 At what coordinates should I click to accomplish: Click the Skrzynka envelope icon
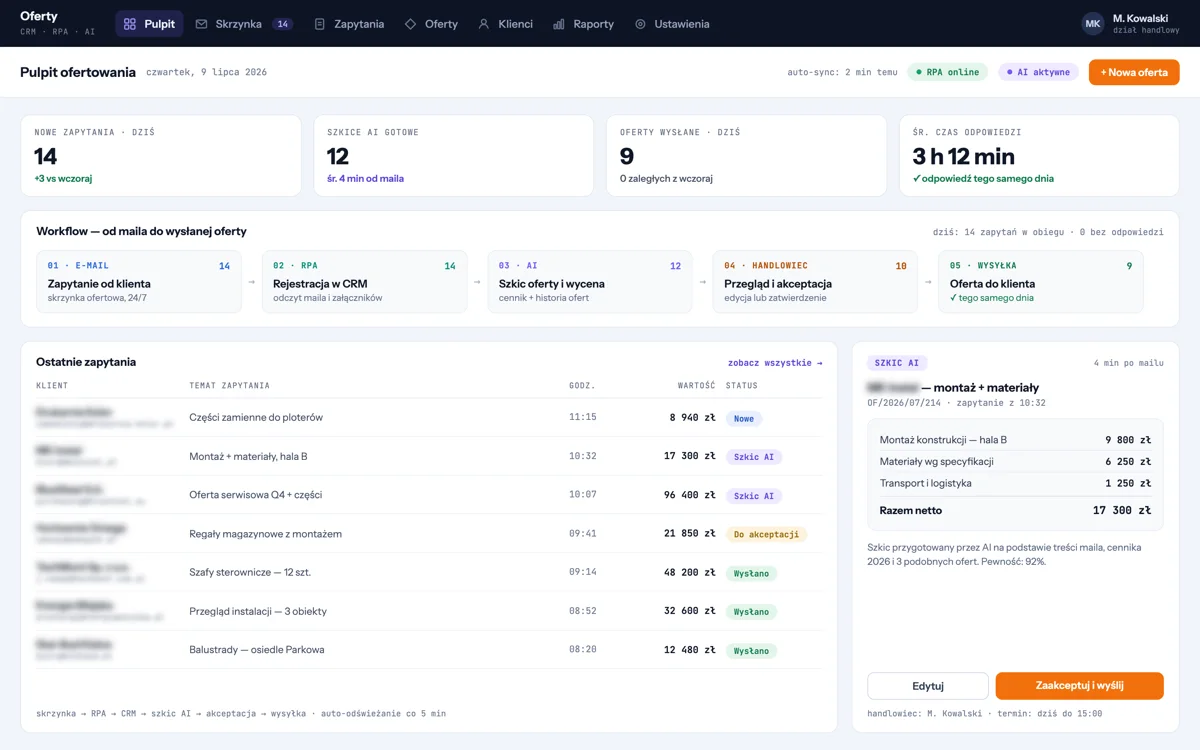pyautogui.click(x=201, y=24)
